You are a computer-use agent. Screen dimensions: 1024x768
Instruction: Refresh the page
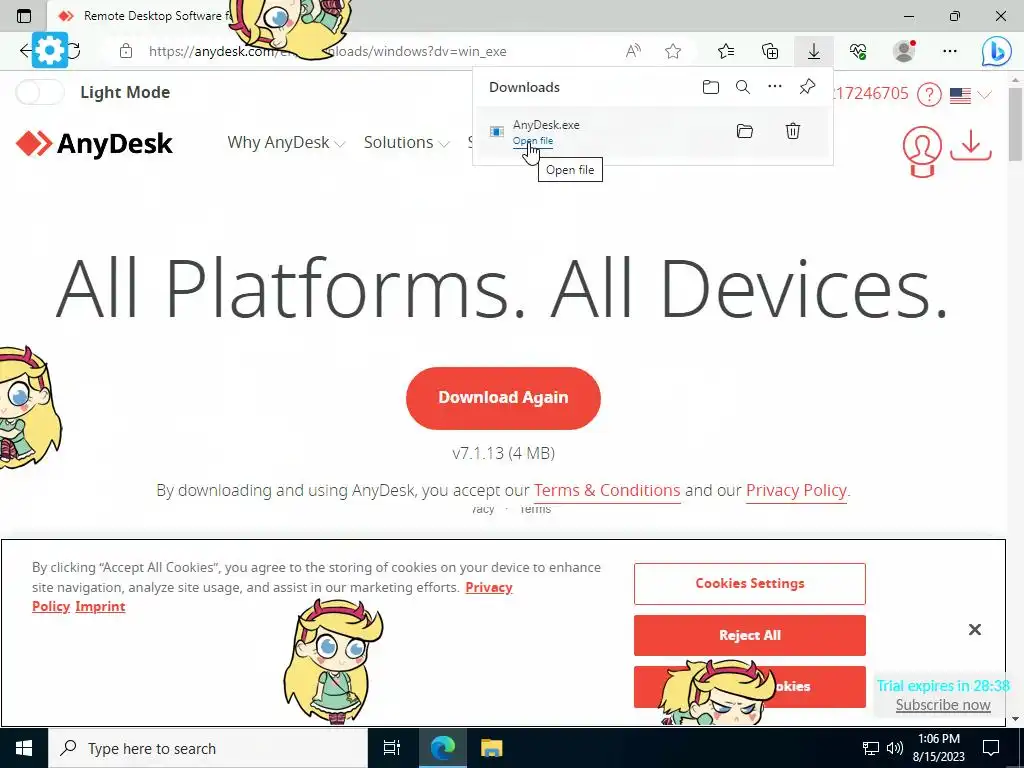click(74, 51)
